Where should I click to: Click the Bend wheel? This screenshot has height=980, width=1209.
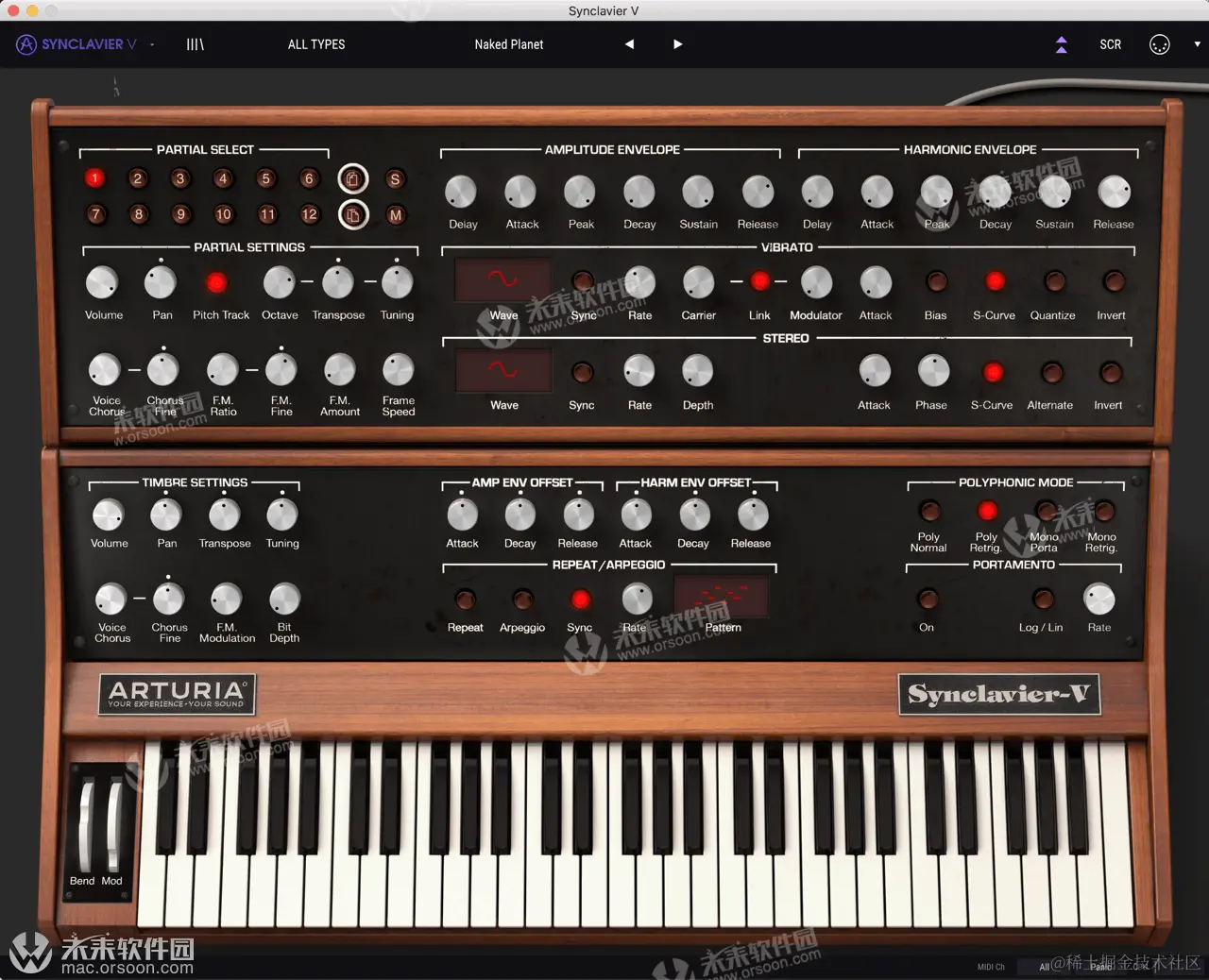coord(85,826)
